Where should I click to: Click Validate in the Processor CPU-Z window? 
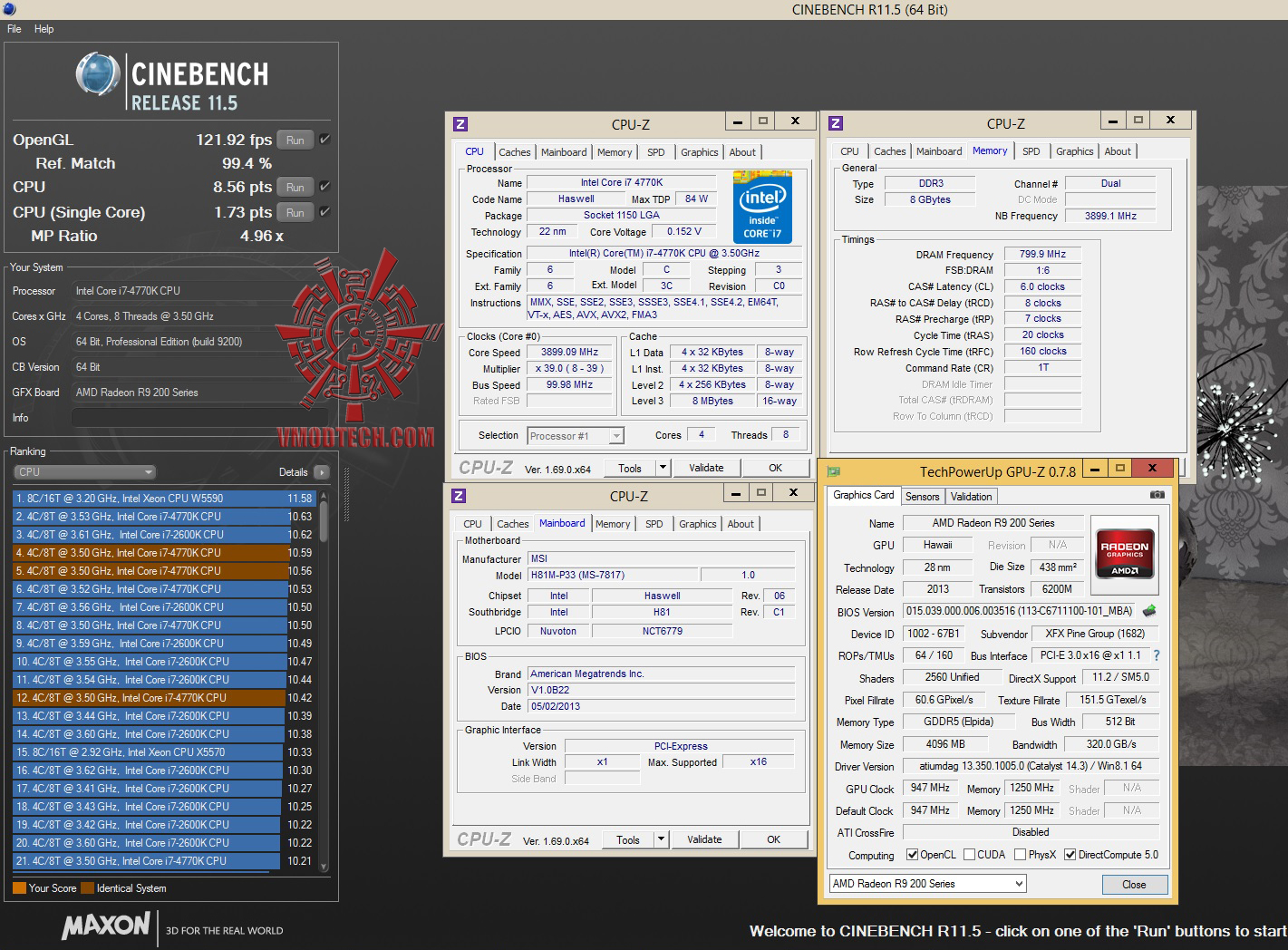point(706,468)
